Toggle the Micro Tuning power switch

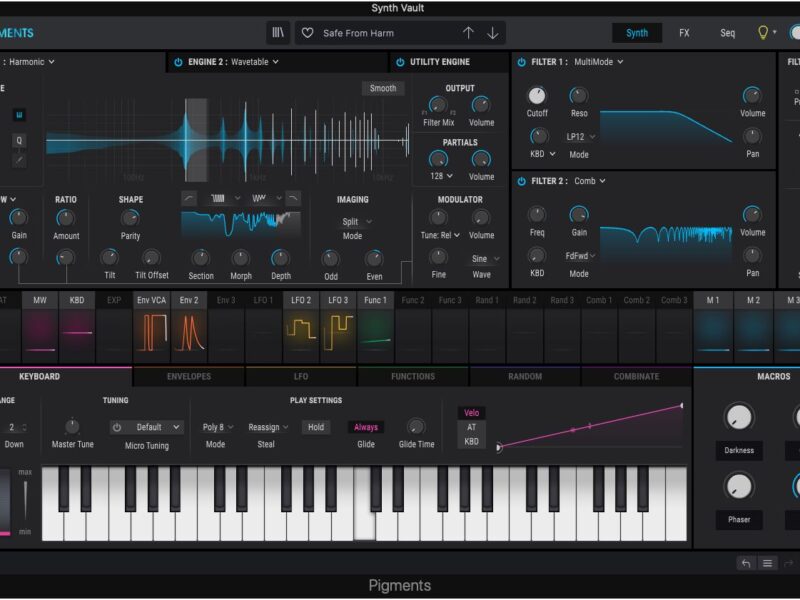(x=117, y=427)
